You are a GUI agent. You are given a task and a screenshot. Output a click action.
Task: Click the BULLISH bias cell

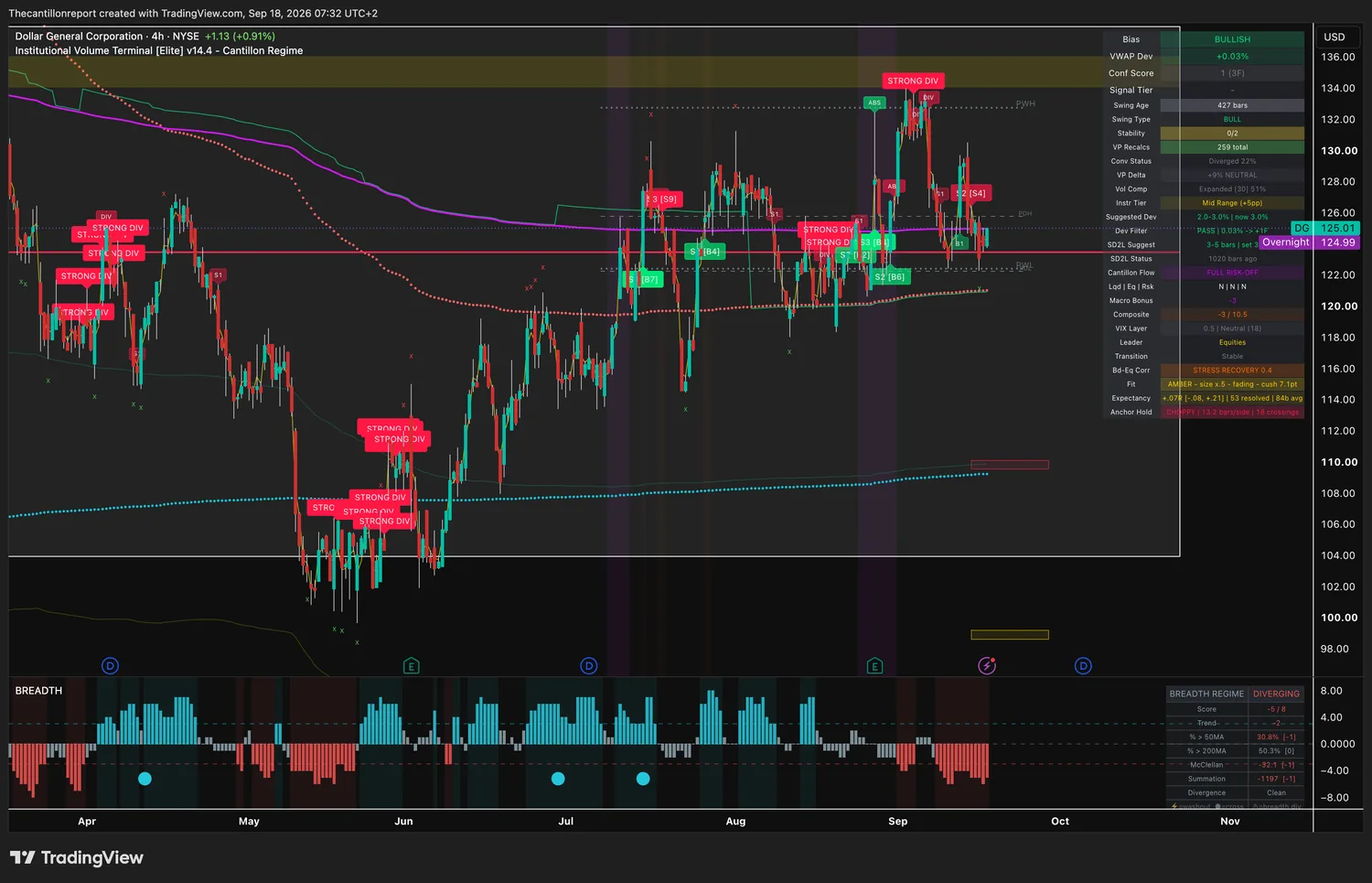tap(1232, 39)
